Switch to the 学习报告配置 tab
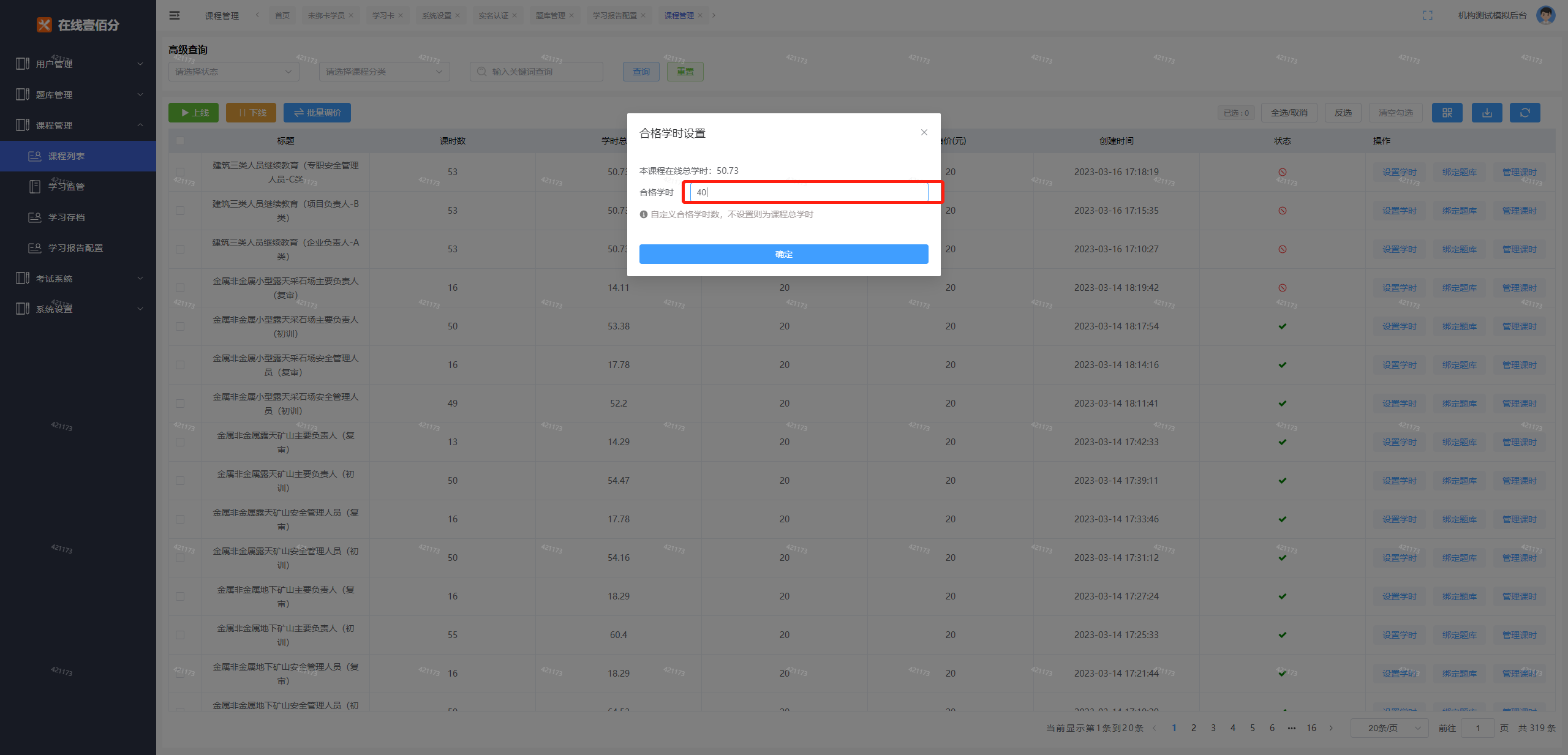This screenshot has width=1568, height=755. pyautogui.click(x=614, y=15)
